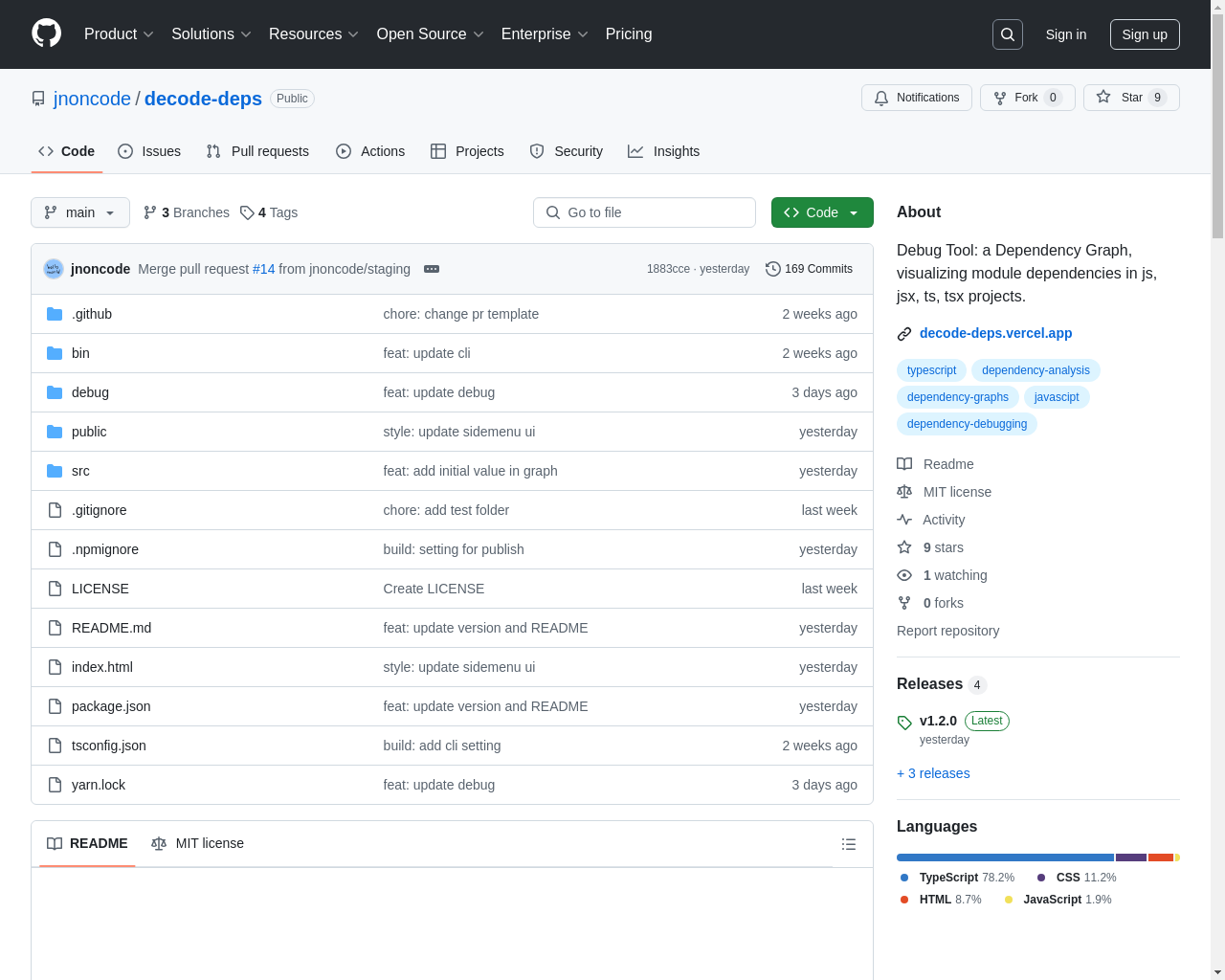
Task: Click the debug folder icon
Action: 55,392
